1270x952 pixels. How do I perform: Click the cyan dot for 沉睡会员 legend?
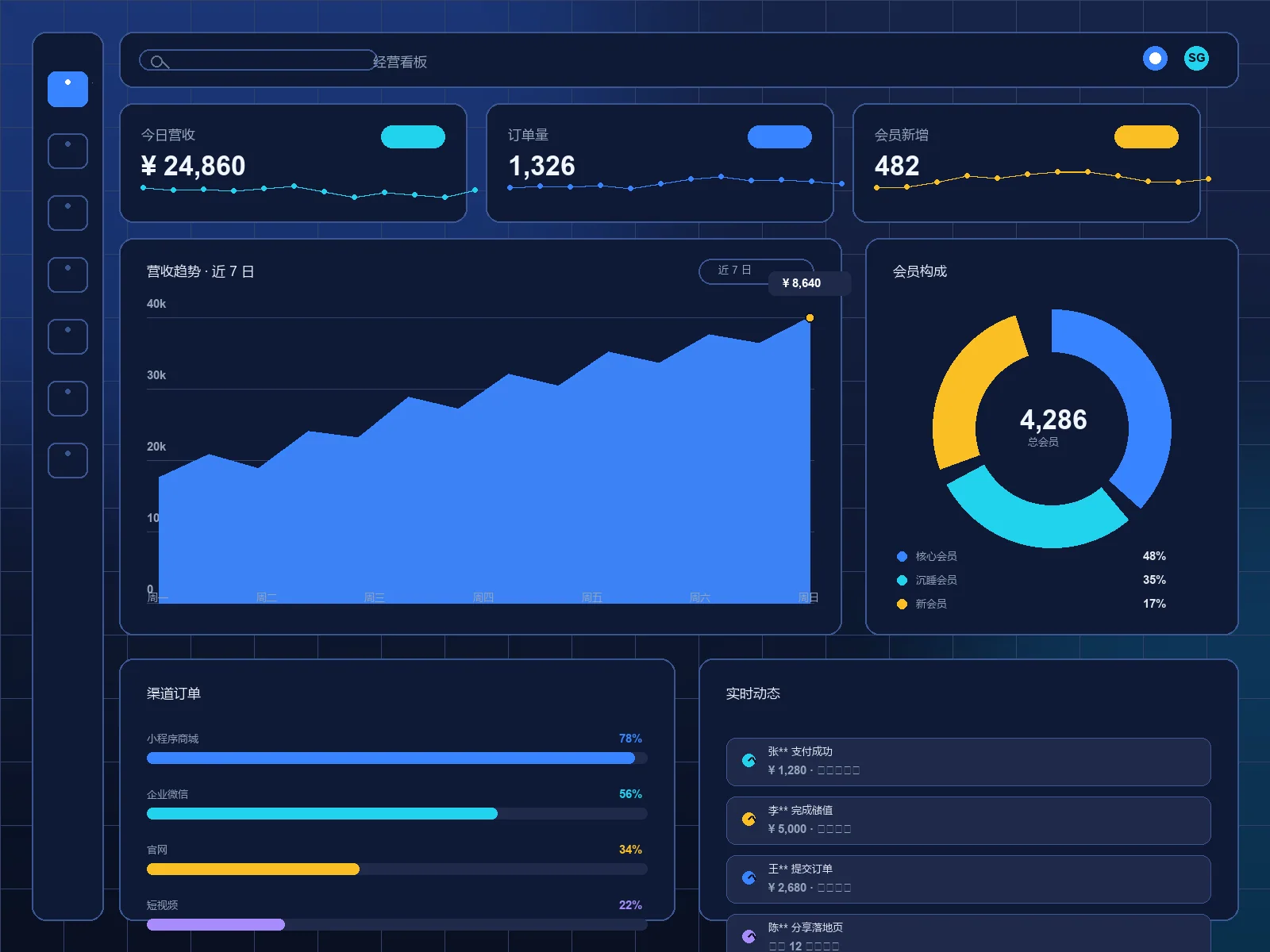coord(902,580)
